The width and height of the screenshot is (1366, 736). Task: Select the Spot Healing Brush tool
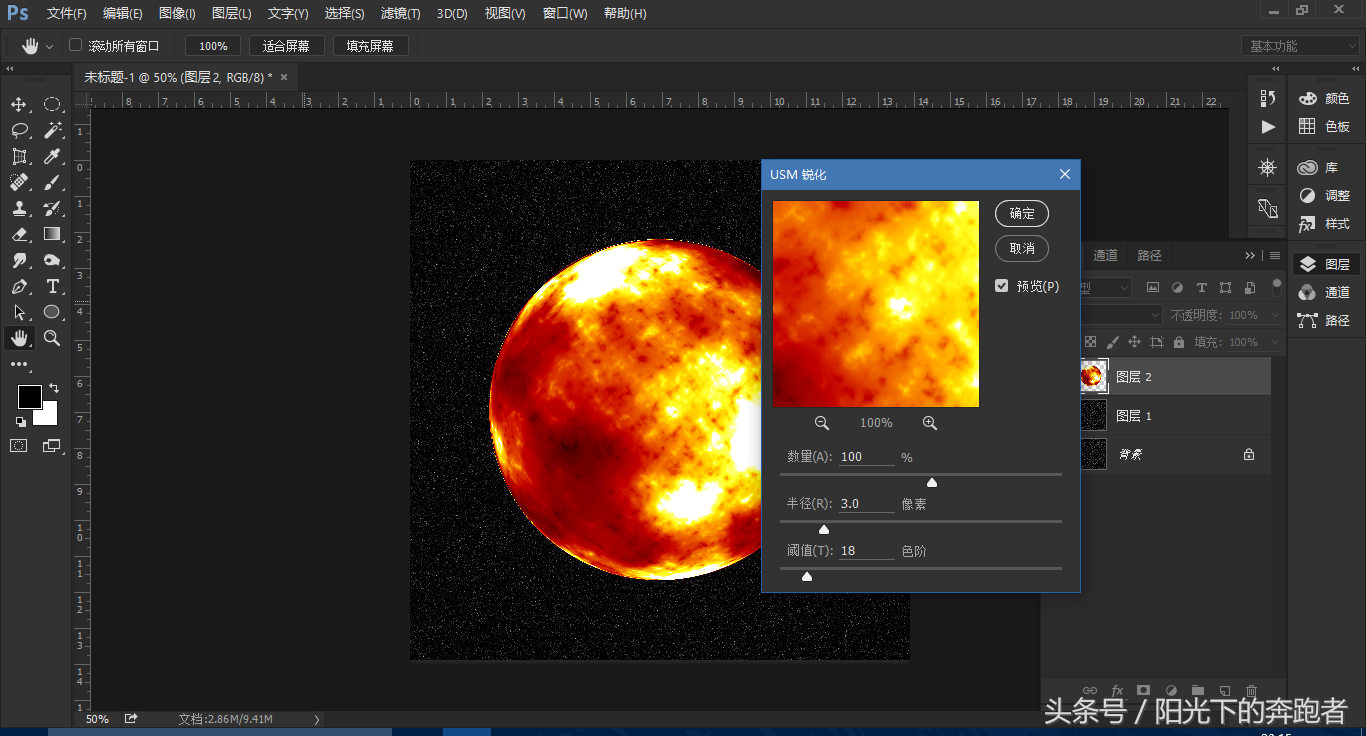coord(19,183)
